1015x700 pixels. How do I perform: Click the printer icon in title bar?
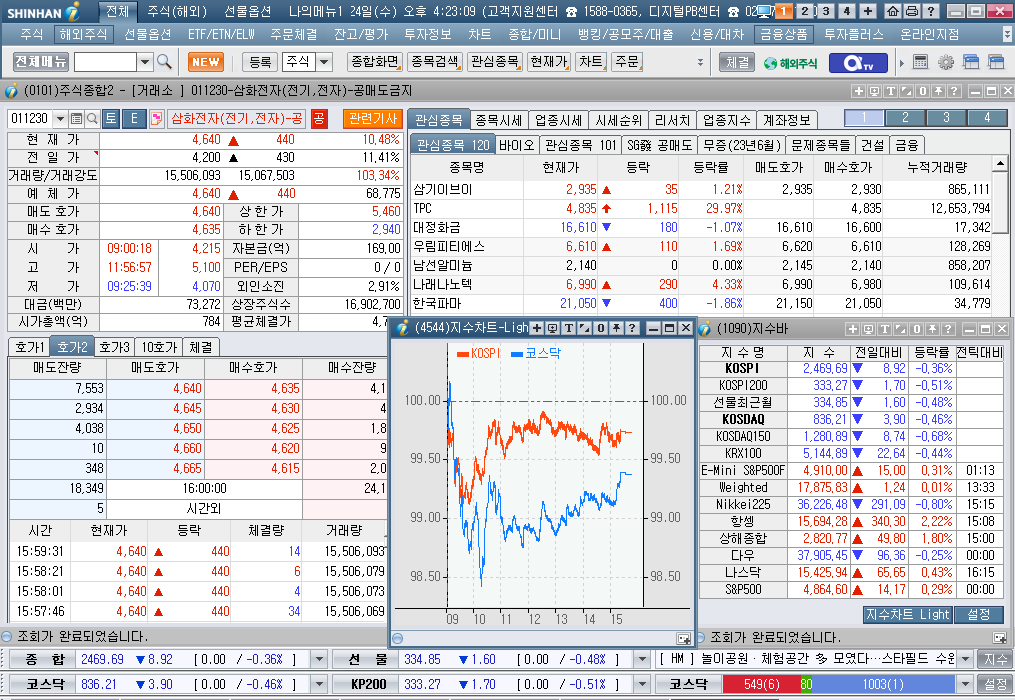(911, 11)
